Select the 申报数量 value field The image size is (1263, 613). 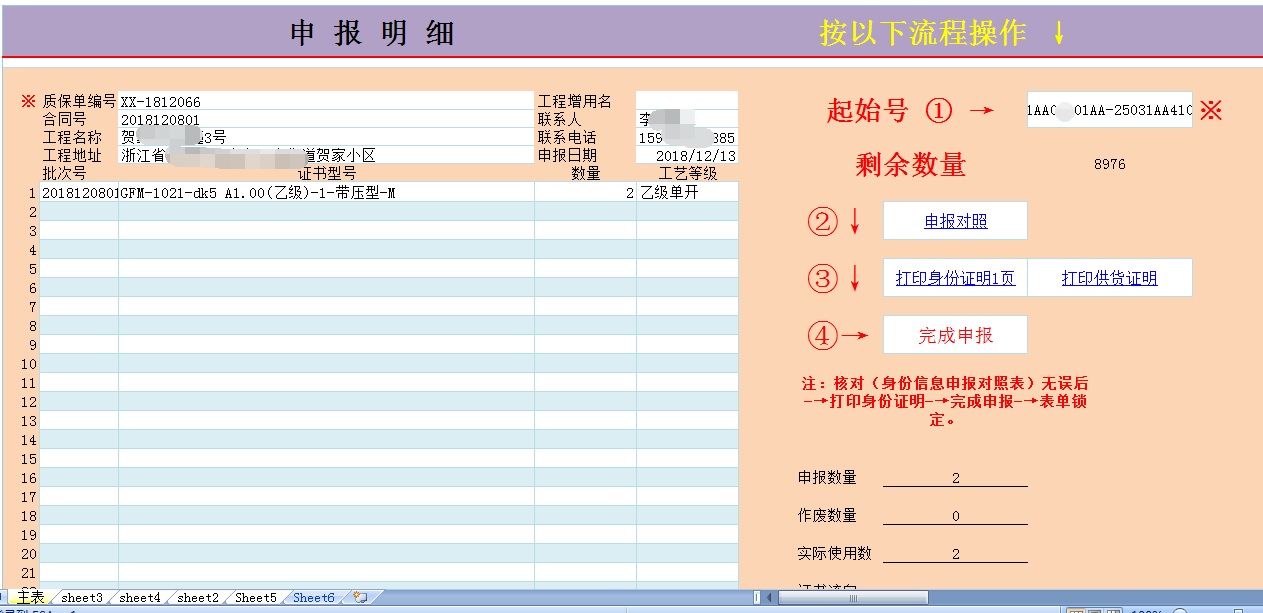pyautogui.click(x=955, y=478)
